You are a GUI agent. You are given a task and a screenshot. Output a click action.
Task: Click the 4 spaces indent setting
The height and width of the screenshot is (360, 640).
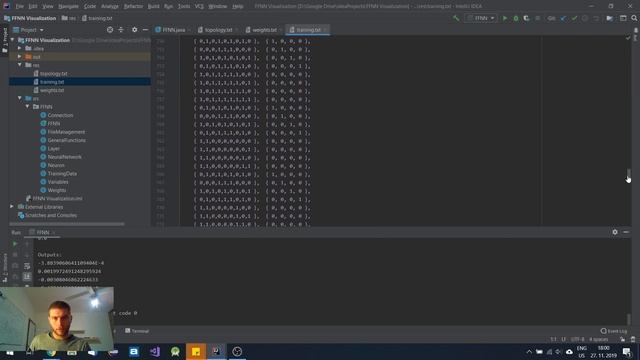click(599, 339)
